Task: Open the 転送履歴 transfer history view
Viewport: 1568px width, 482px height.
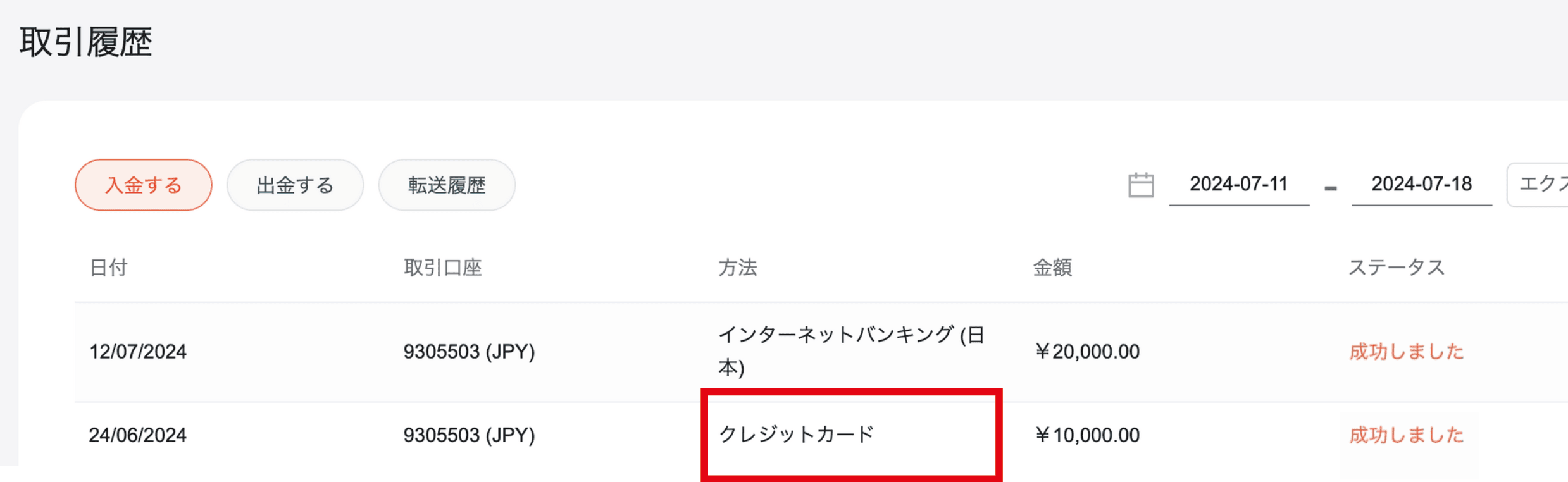Action: point(446,185)
